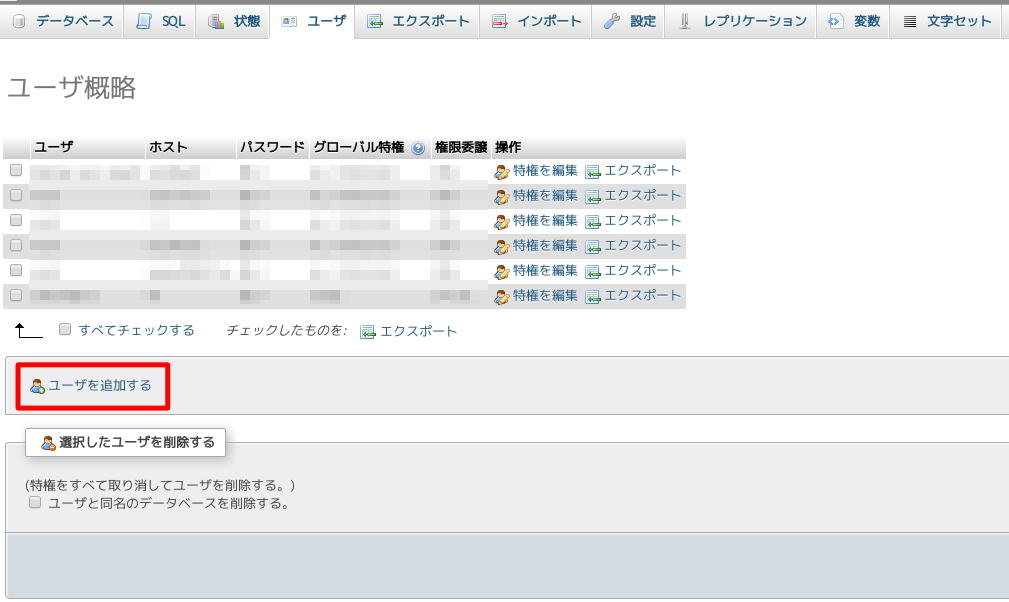Click the 特権を編集 icon in the second user row
1009x602 pixels.
502,197
